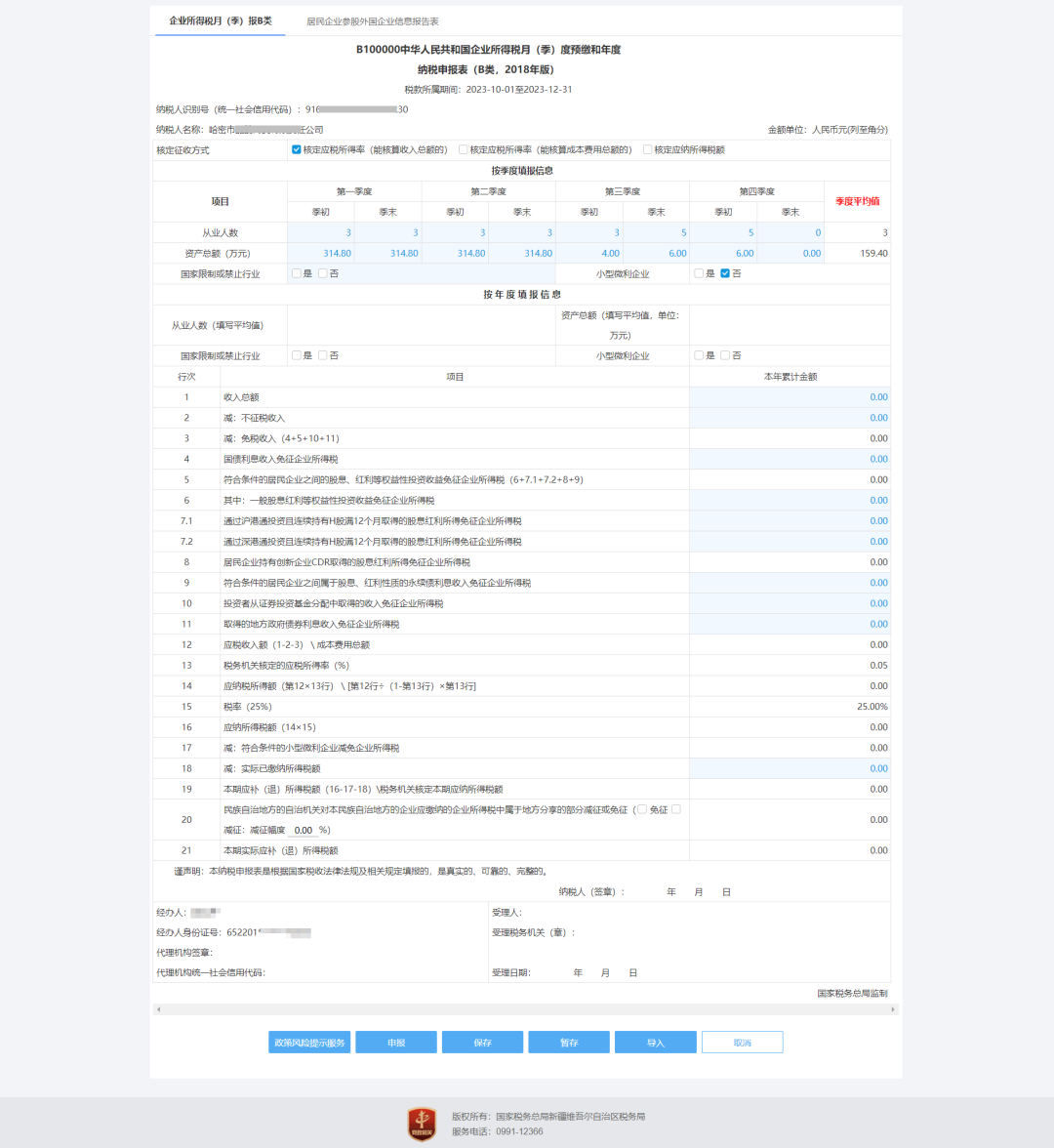Click the horizontal scrollbar track below the form

[x=525, y=1009]
